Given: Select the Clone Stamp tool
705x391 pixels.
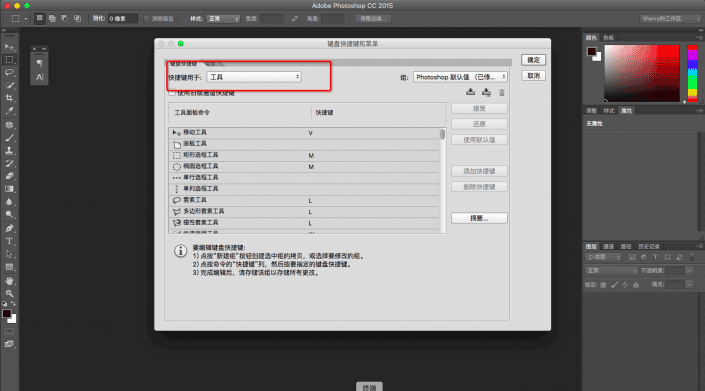Looking at the screenshot, I should 9,151.
